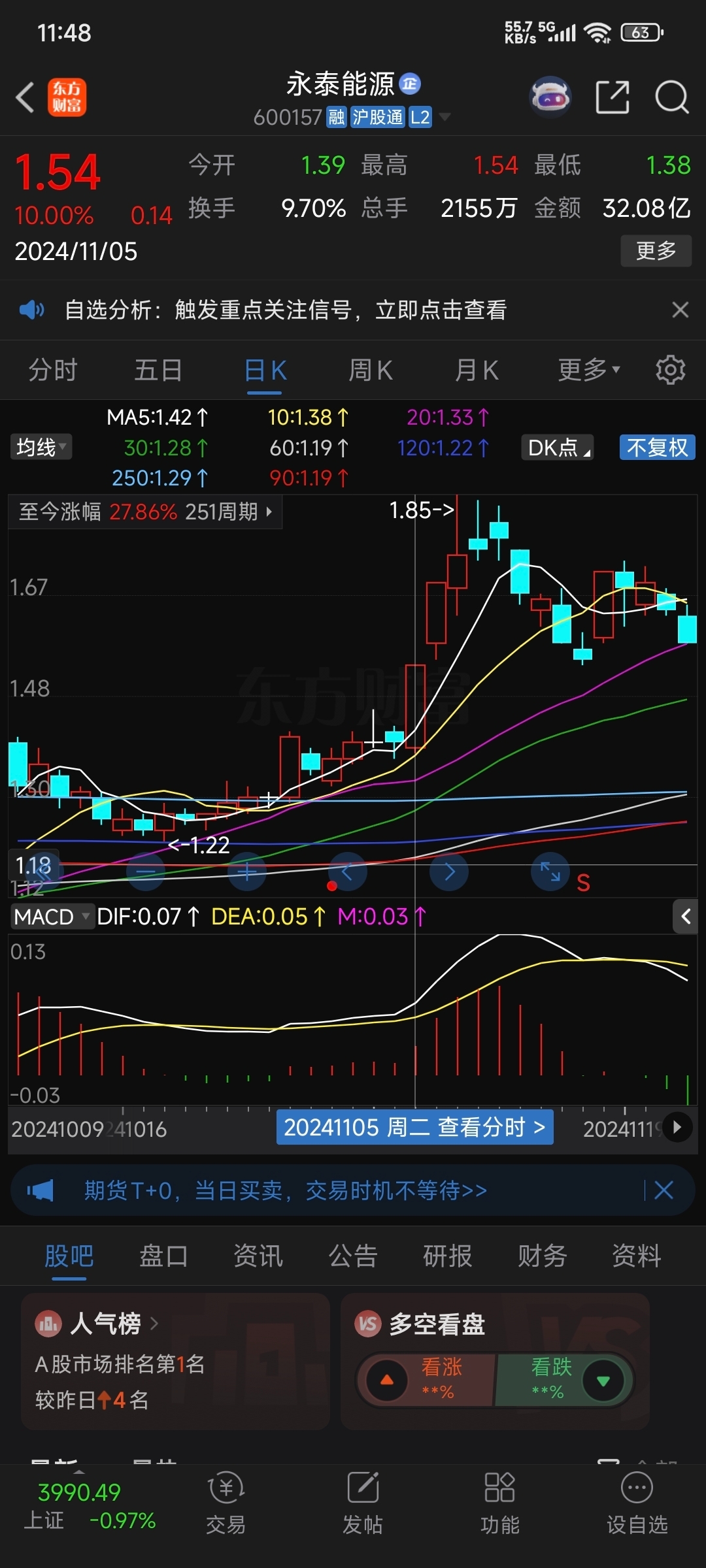Open the 东方财富 logo icon
The width and height of the screenshot is (706, 1568).
(x=67, y=97)
